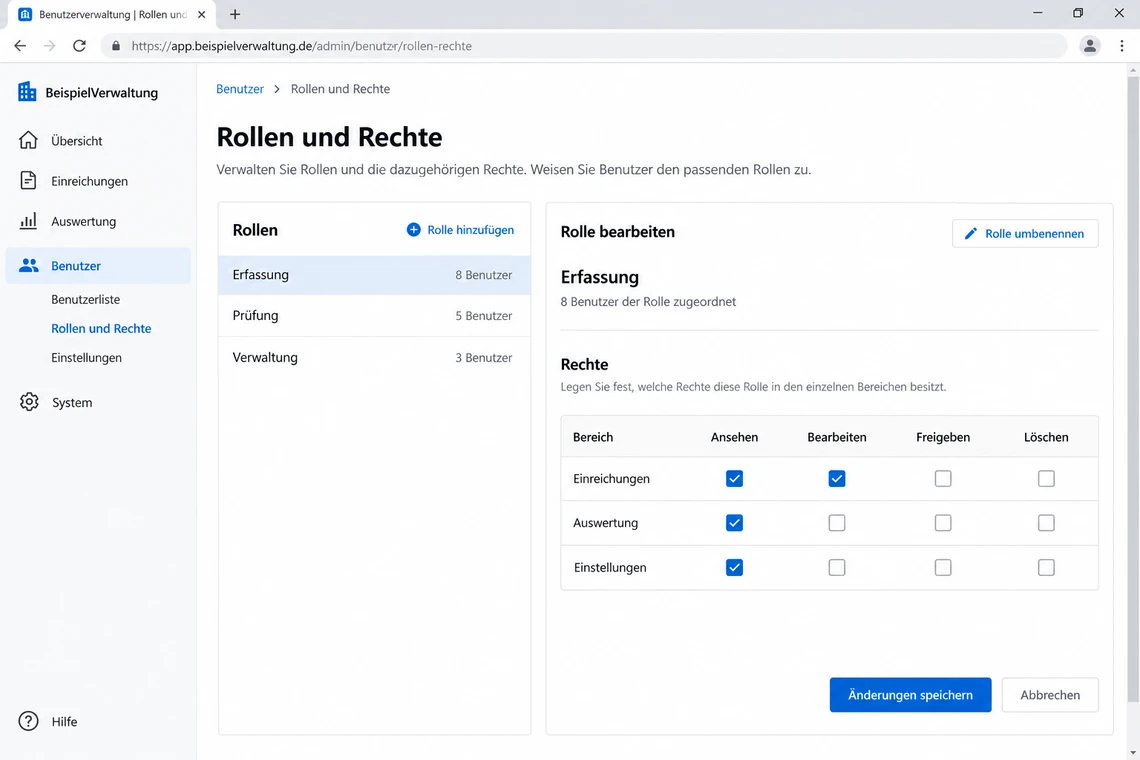Check Bearbeiten for Einstellungen
The width and height of the screenshot is (1140, 760).
pos(837,567)
